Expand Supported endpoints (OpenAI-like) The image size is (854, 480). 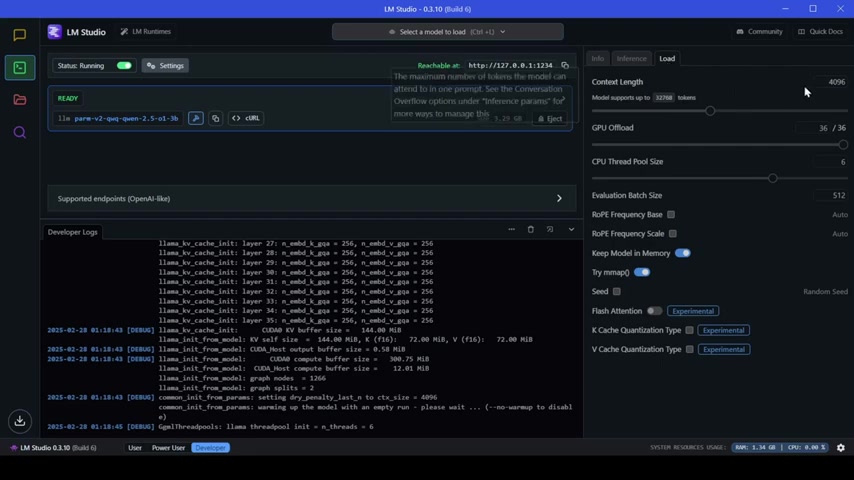point(312,198)
